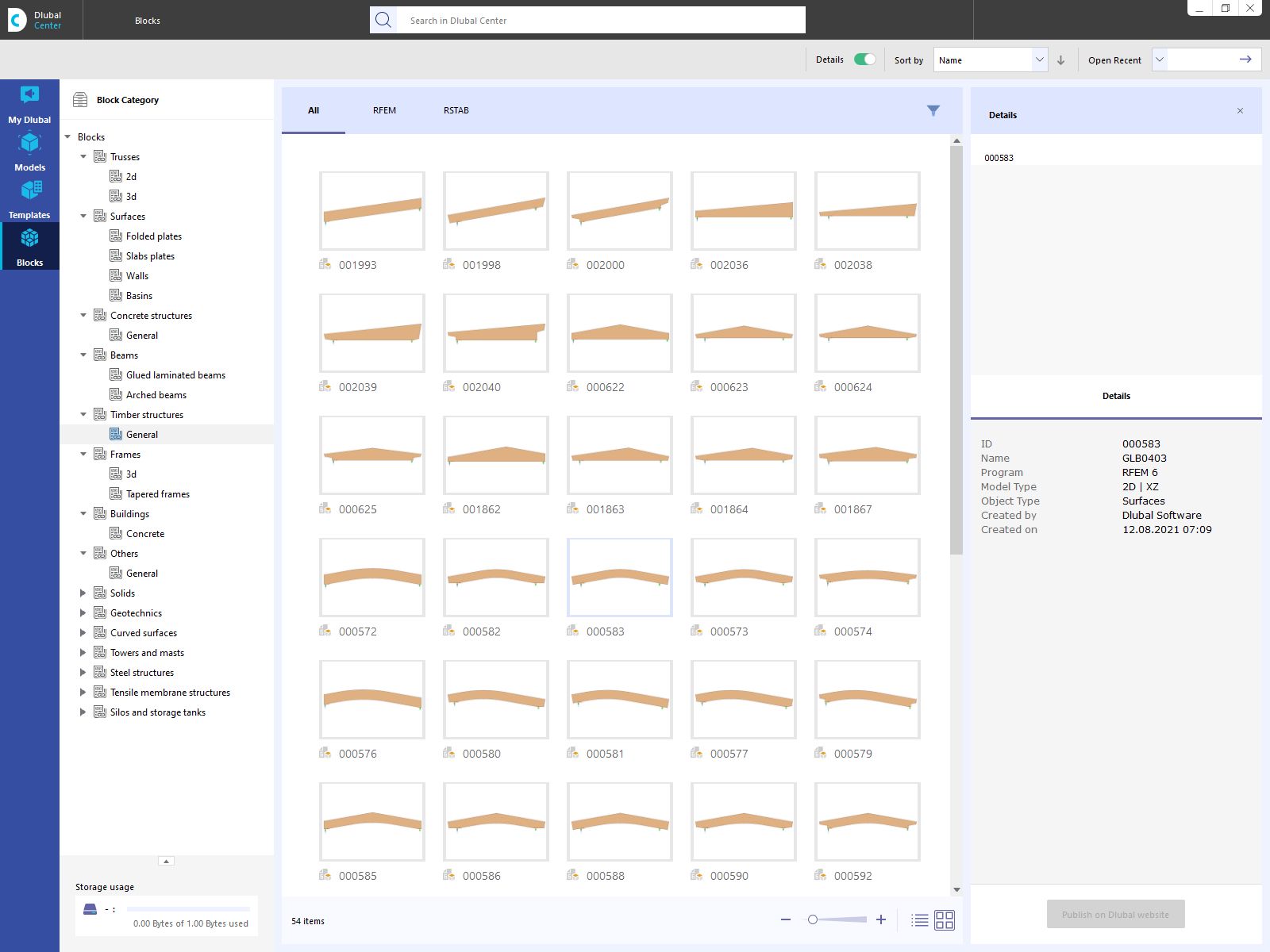Collapse the storage usage panel arrow
Image resolution: width=1270 pixels, height=952 pixels.
click(166, 861)
